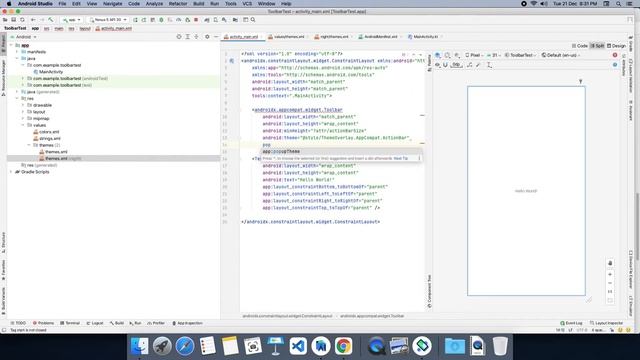Viewport: 640px width, 360px height.
Task: Click the green Debug bug icon
Action: pyautogui.click(x=161, y=20)
